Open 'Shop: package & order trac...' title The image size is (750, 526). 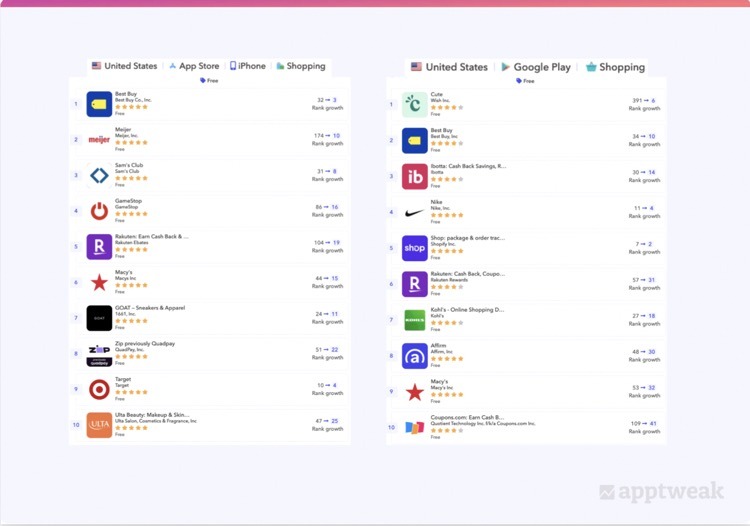pyautogui.click(x=468, y=238)
